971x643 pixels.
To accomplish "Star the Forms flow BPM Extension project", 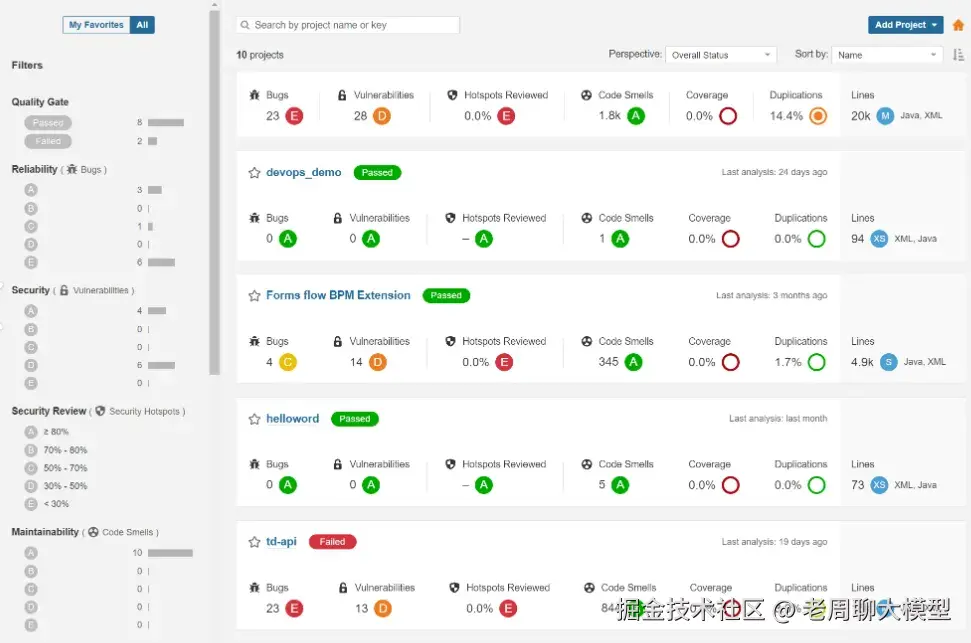I will click(254, 295).
